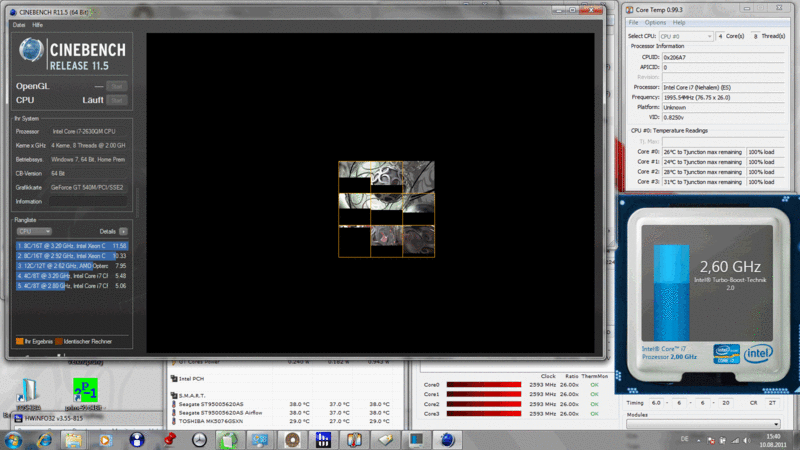Image resolution: width=800 pixels, height=450 pixels.
Task: Click the CPU Start button in Cinebench
Action: coord(117,101)
